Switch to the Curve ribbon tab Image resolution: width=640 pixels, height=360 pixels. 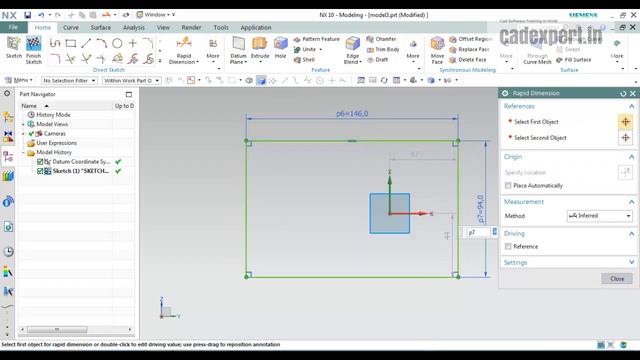(71, 27)
